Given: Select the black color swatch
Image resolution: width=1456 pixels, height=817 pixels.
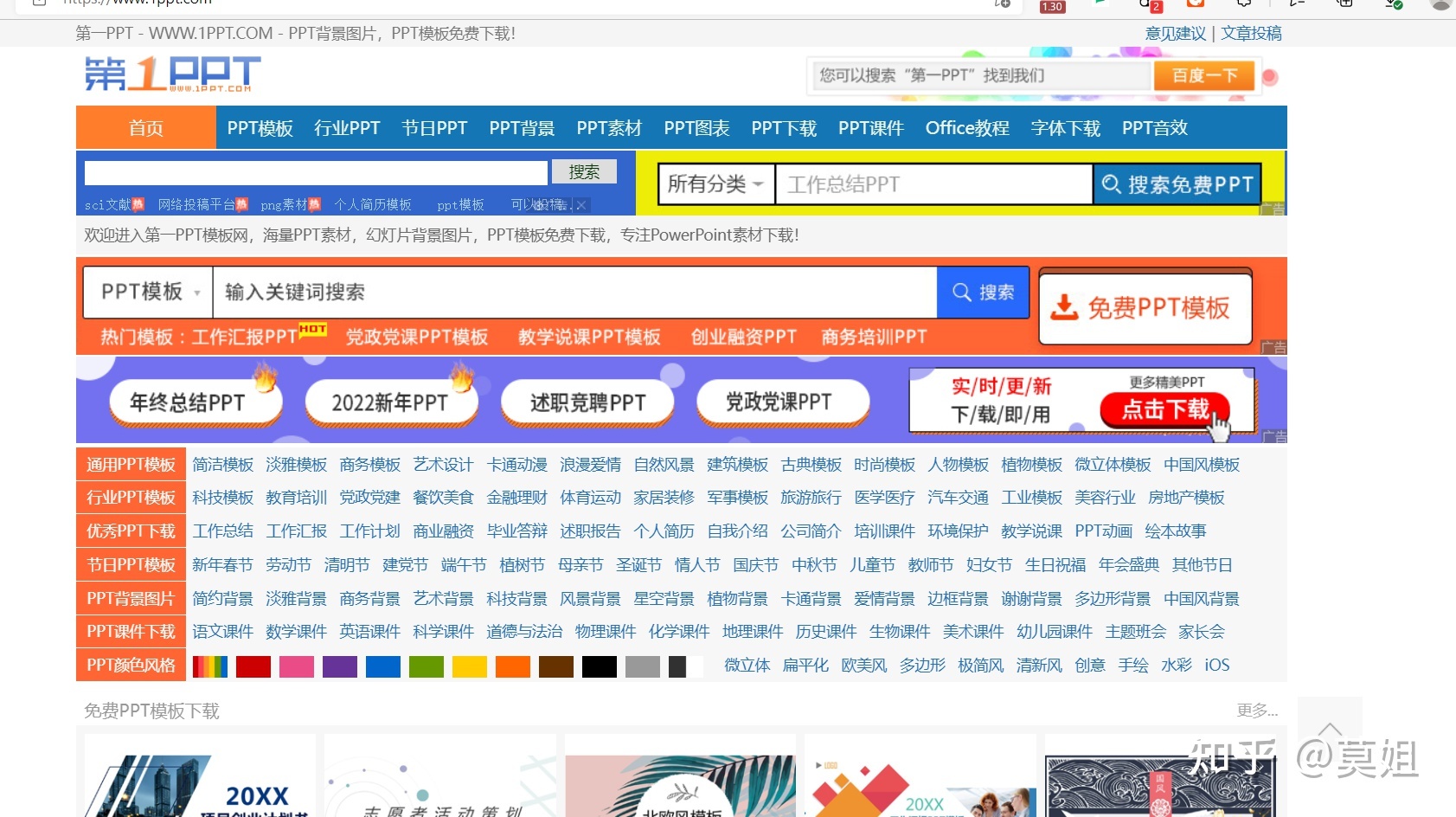Looking at the screenshot, I should [x=600, y=666].
